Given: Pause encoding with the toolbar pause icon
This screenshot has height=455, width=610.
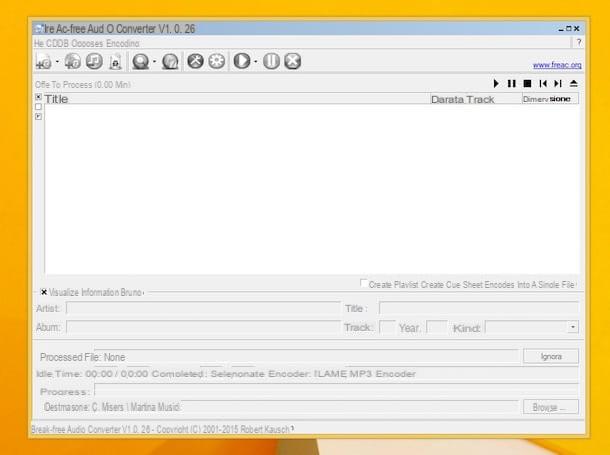Looking at the screenshot, I should 271,61.
